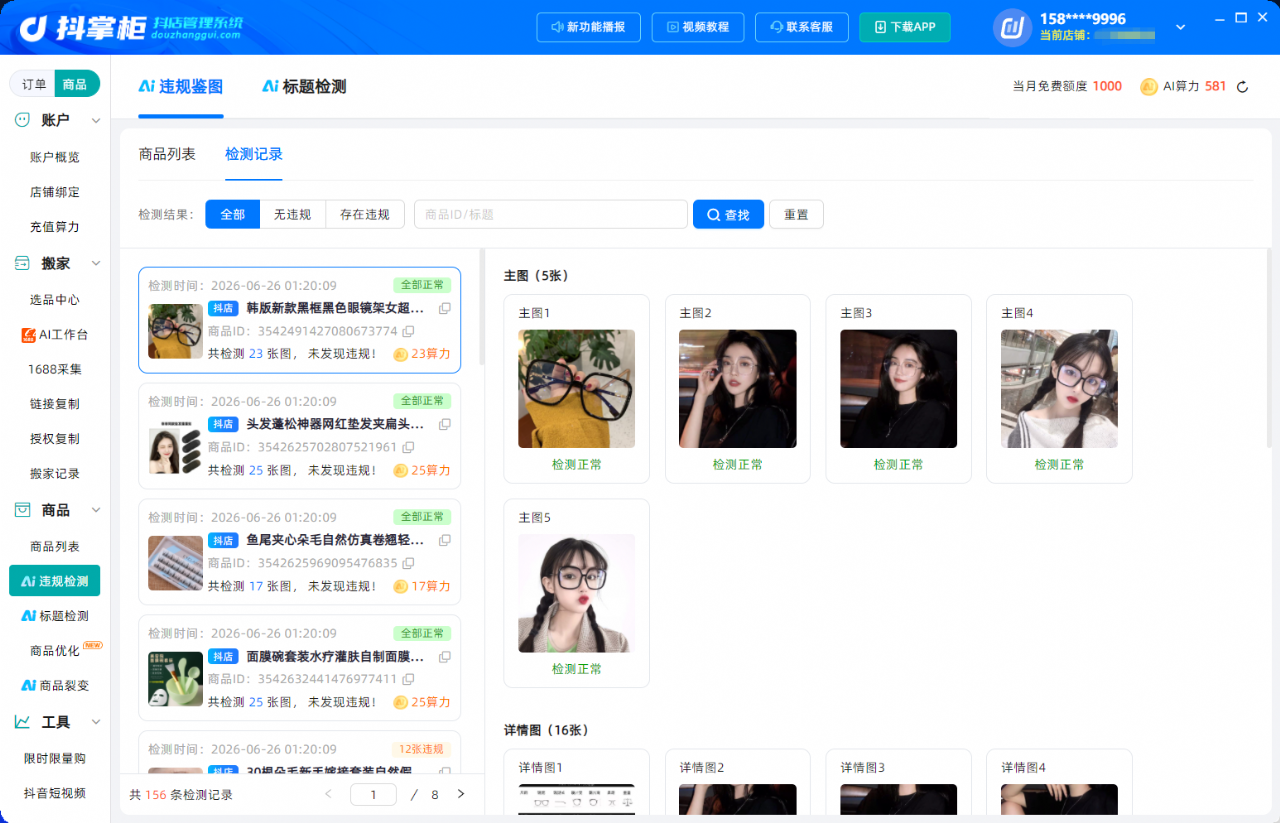Go to the previous records page

(x=327, y=794)
